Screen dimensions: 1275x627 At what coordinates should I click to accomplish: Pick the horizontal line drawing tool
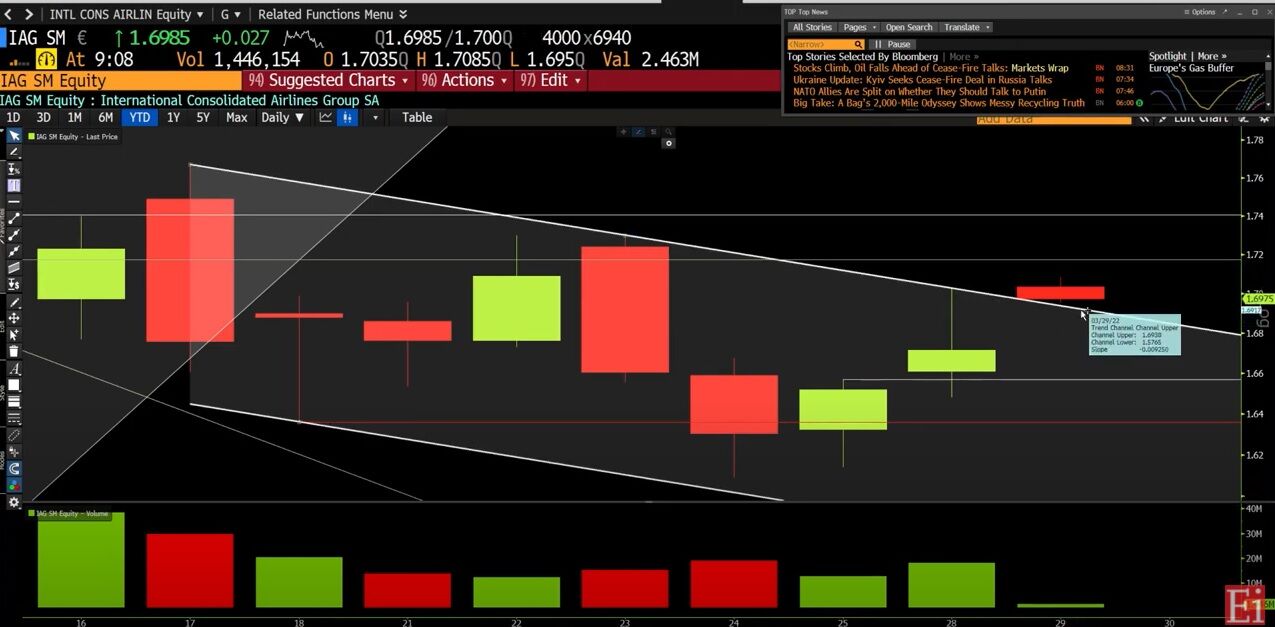point(14,201)
